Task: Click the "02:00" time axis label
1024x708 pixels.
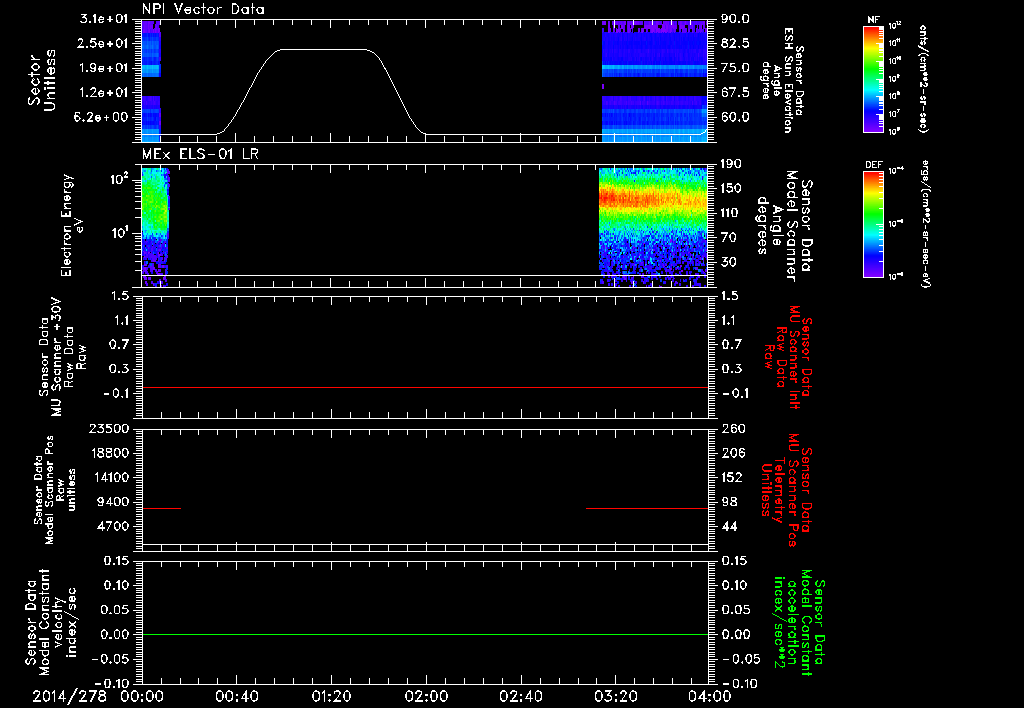Action: pos(426,696)
